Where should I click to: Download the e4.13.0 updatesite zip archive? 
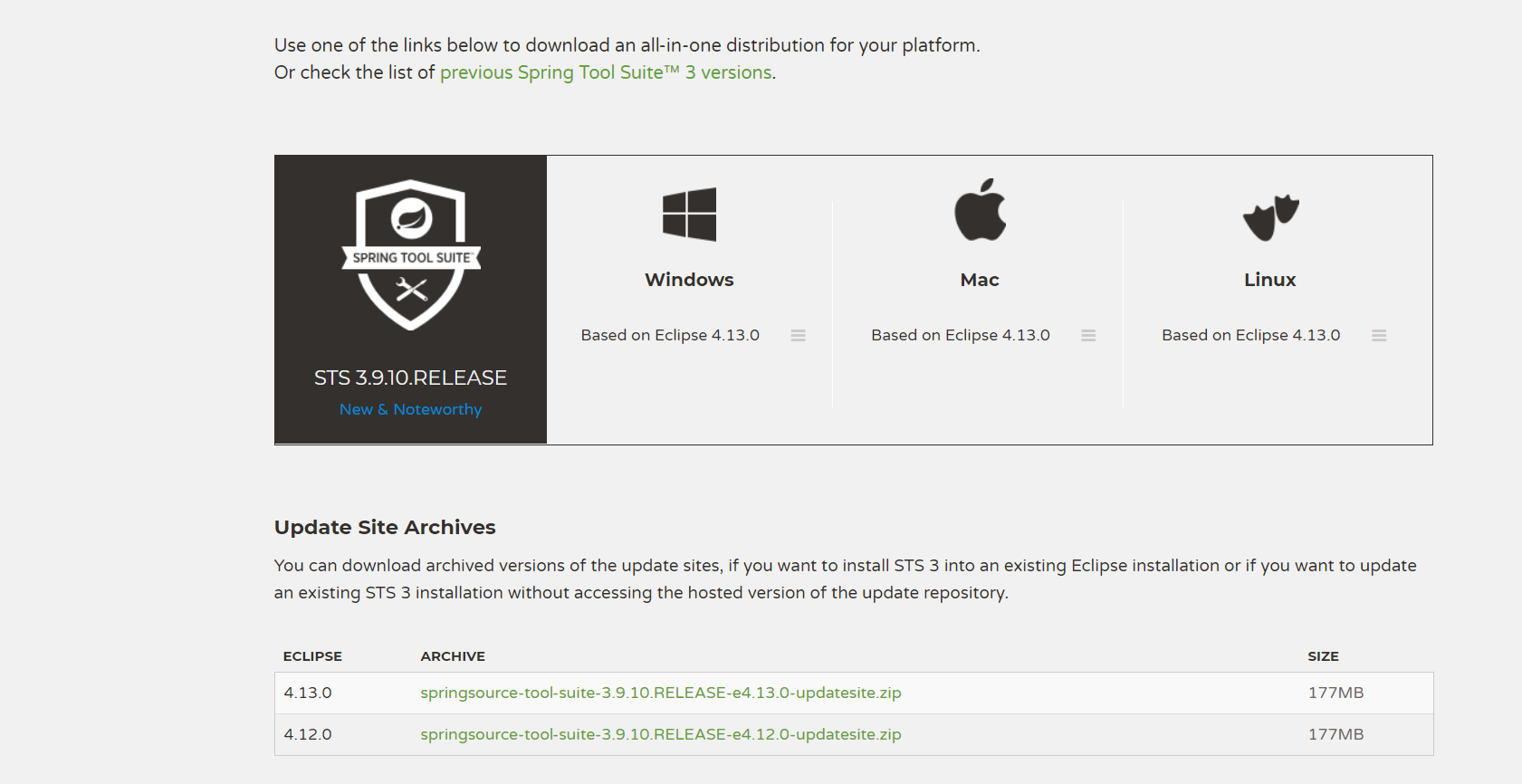[660, 693]
